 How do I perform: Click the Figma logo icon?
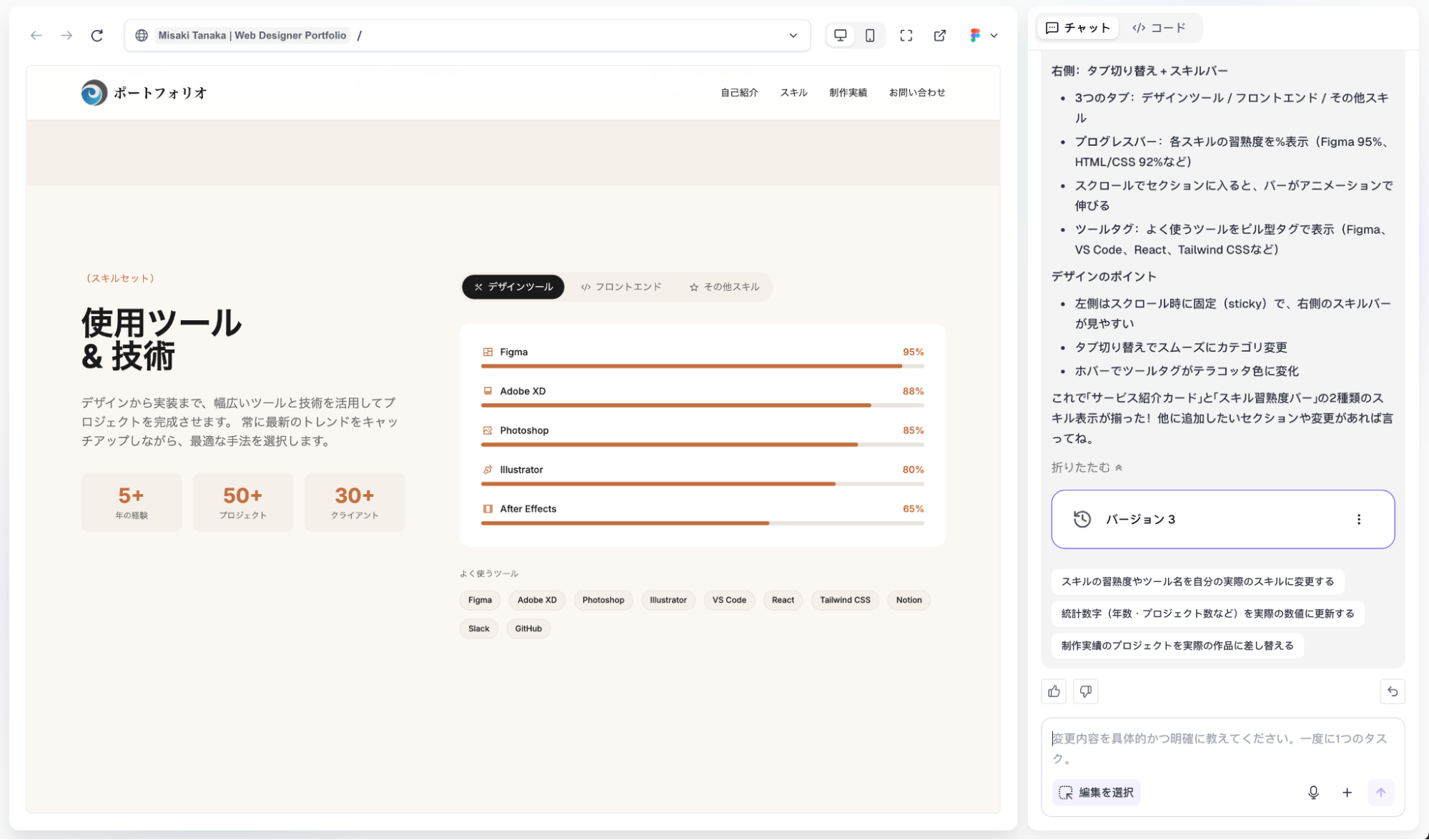tap(975, 35)
